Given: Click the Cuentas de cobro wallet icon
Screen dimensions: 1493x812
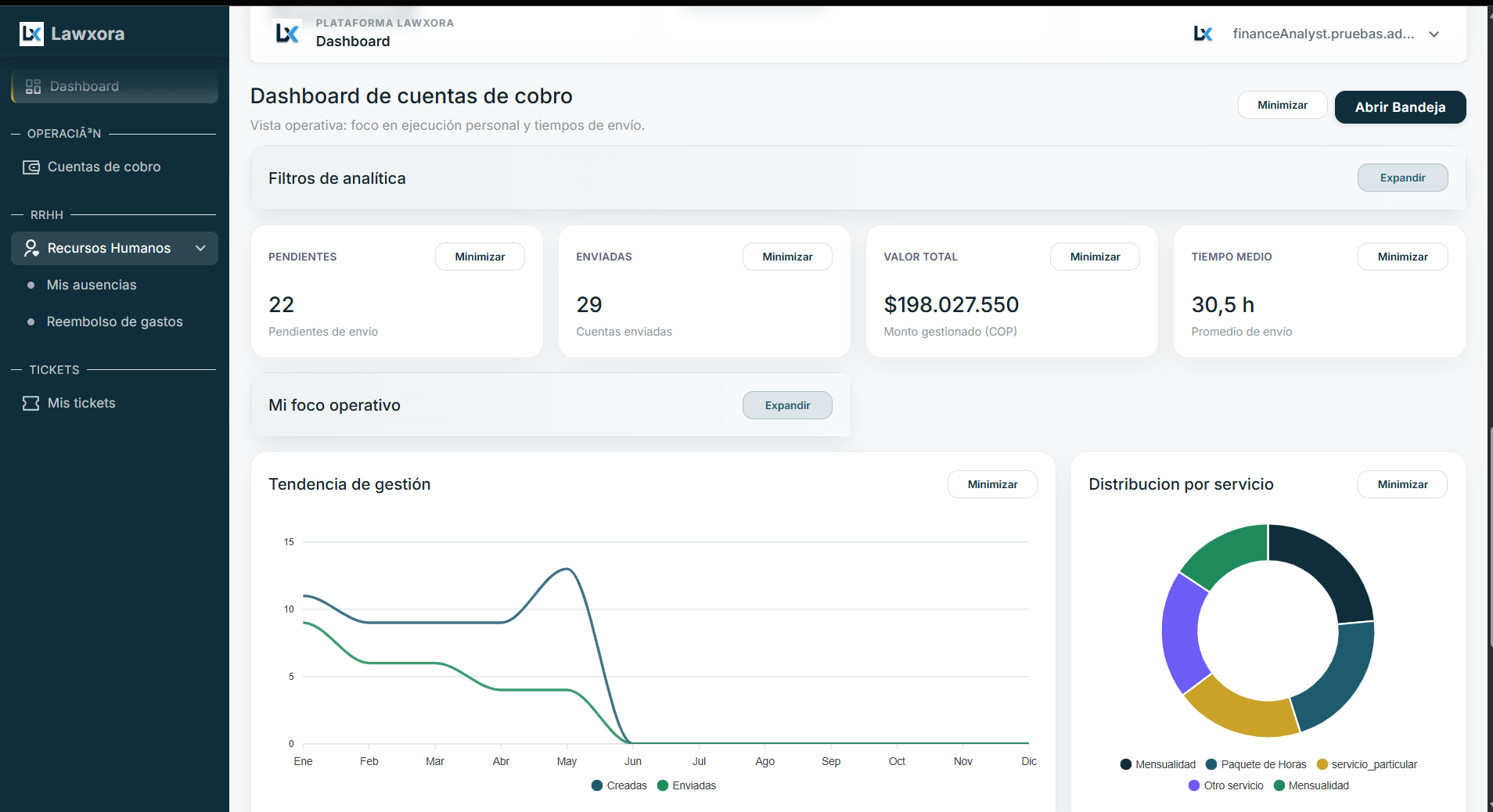Looking at the screenshot, I should (x=31, y=167).
